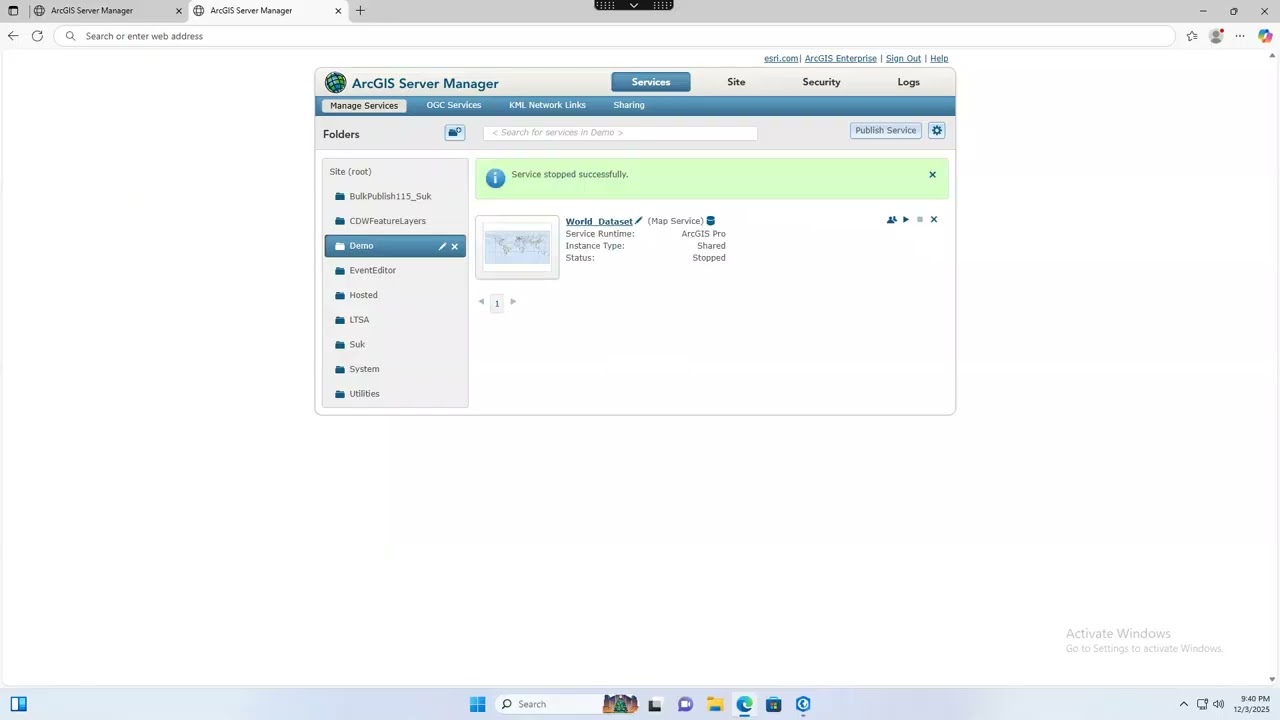Image resolution: width=1280 pixels, height=720 pixels.
Task: Click the info icon in the green notification
Action: 495,178
